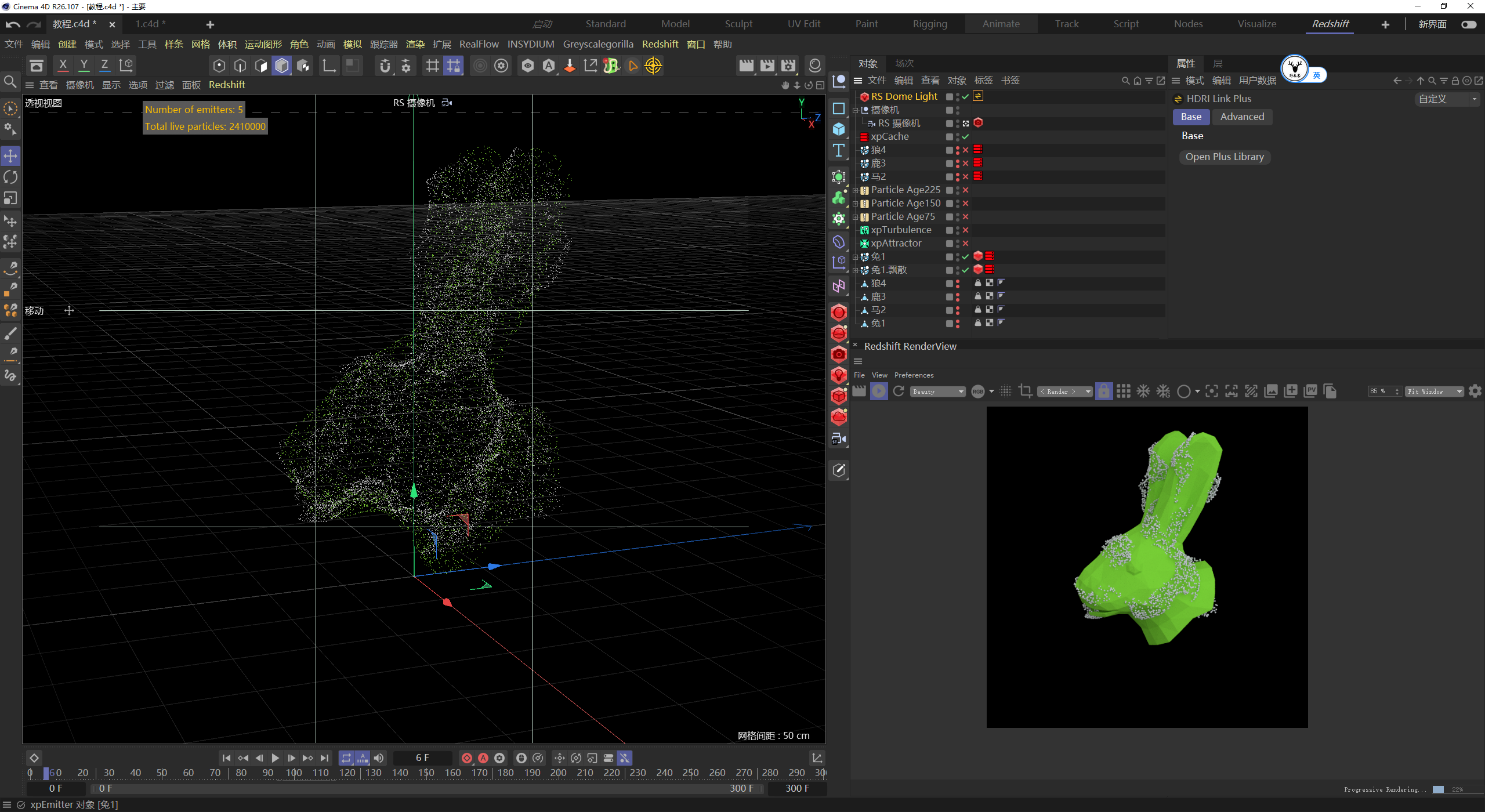Click frame 150 on the timeline ruler
1485x812 pixels.
[x=426, y=773]
